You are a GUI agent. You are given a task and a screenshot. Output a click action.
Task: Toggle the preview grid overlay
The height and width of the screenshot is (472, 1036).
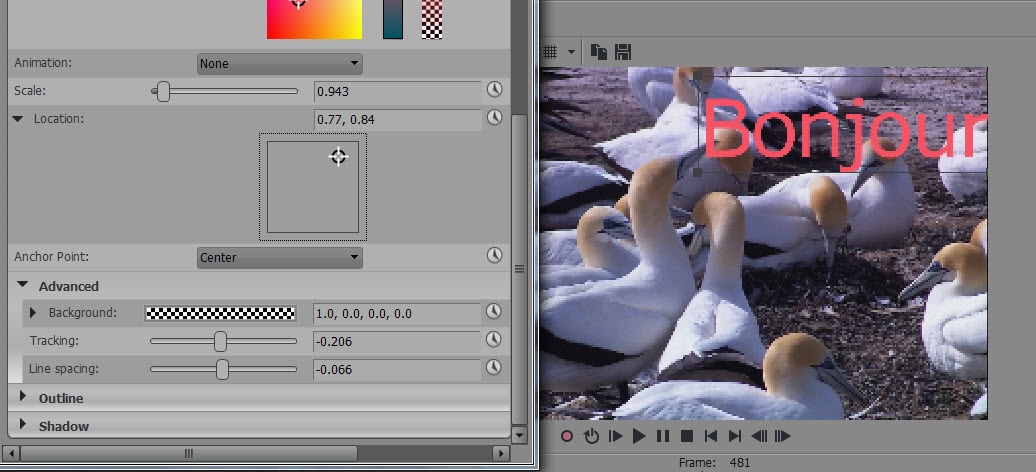(550, 51)
